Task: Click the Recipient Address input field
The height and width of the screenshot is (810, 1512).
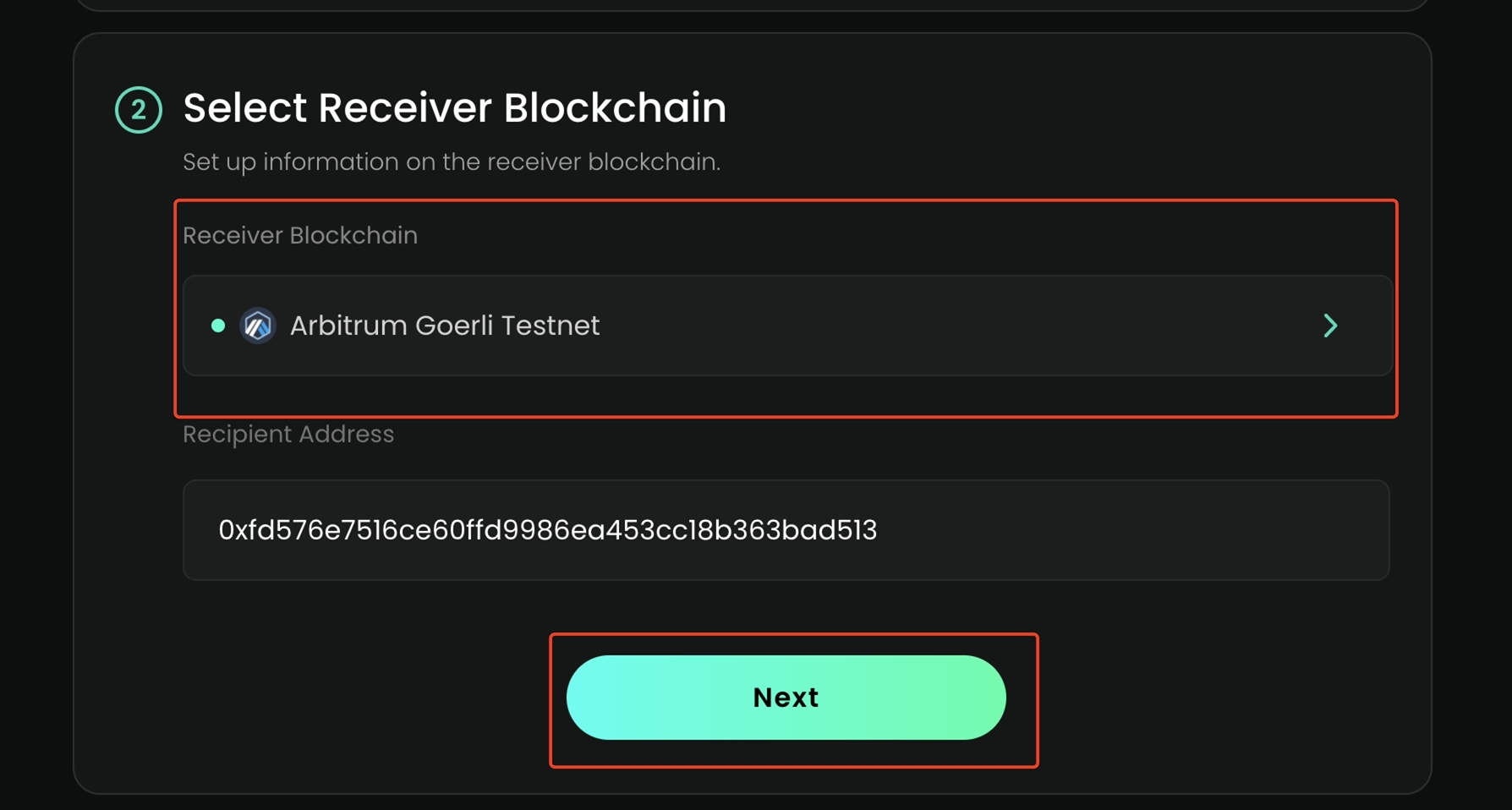Action: click(785, 531)
